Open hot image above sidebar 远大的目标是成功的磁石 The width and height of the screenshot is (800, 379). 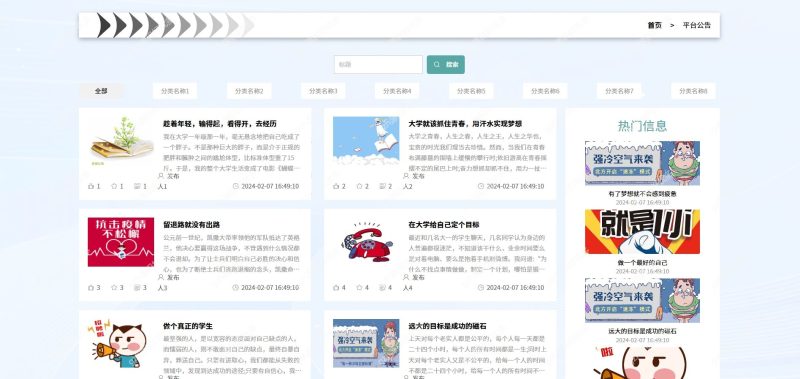(642, 300)
